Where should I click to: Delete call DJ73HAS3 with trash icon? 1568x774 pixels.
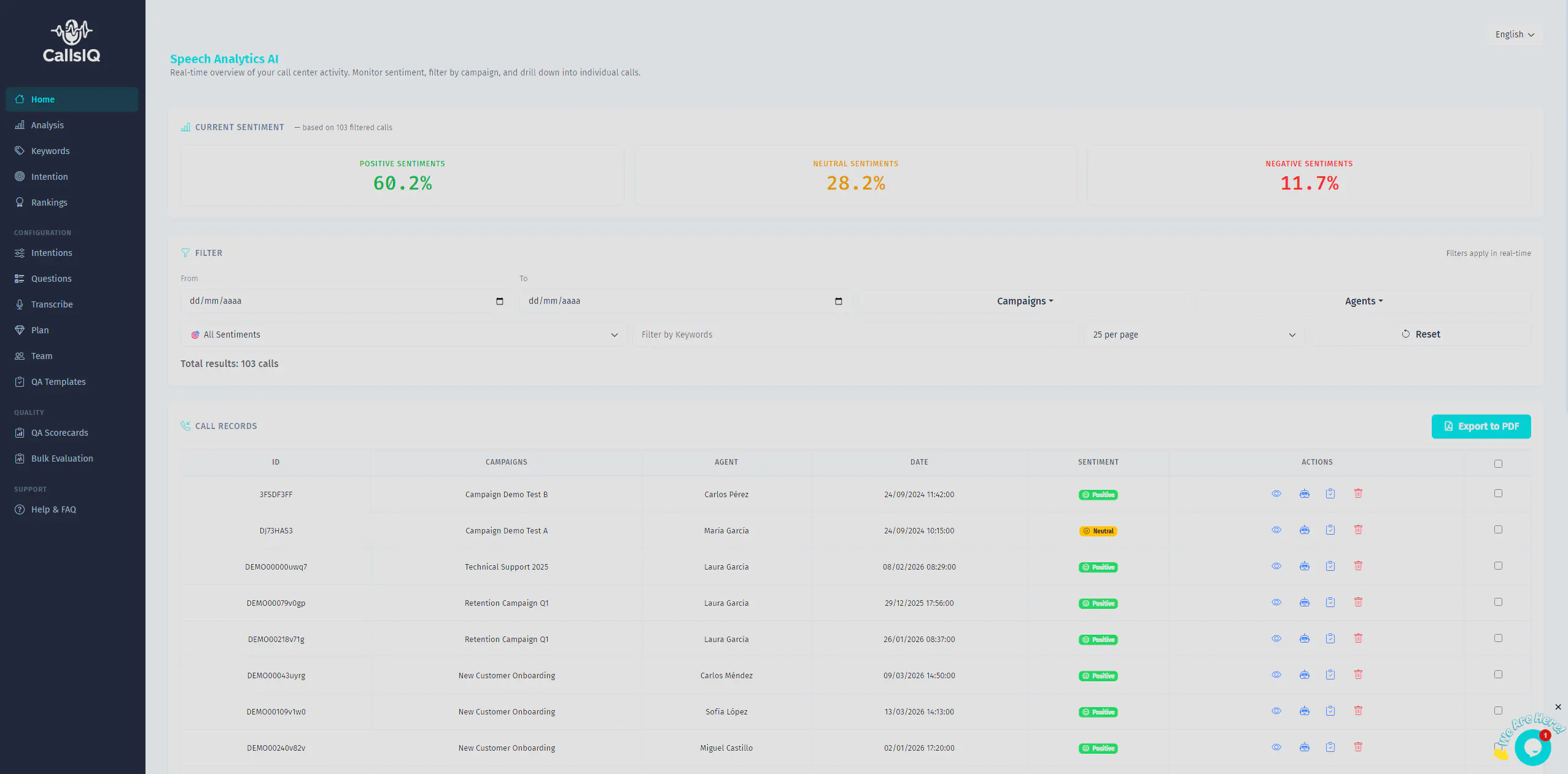[x=1358, y=530]
